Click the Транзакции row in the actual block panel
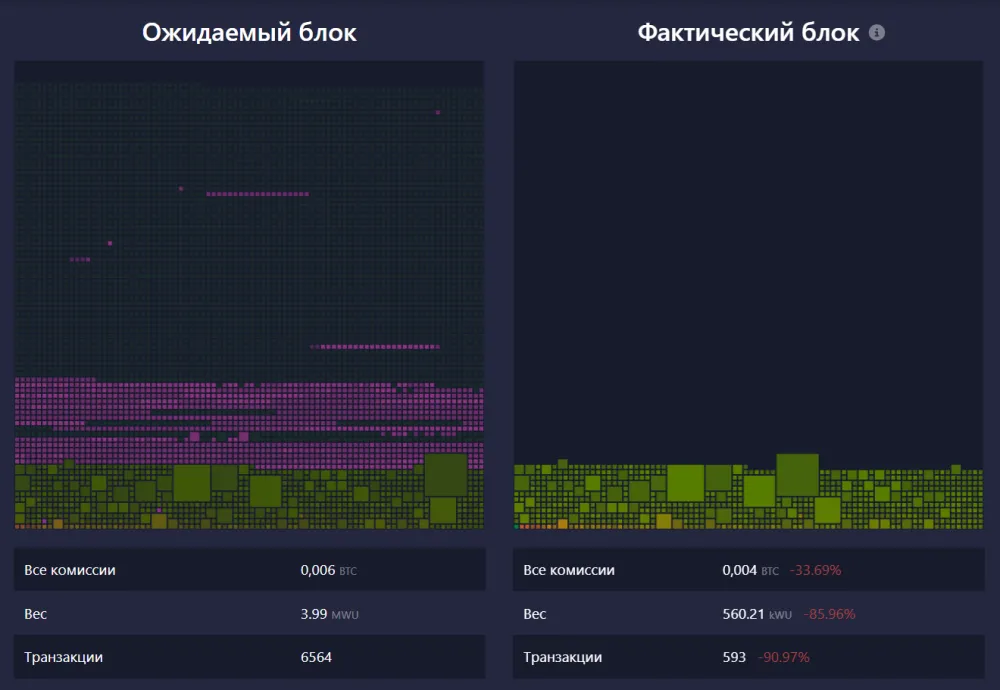The width and height of the screenshot is (1000, 690). pos(748,657)
